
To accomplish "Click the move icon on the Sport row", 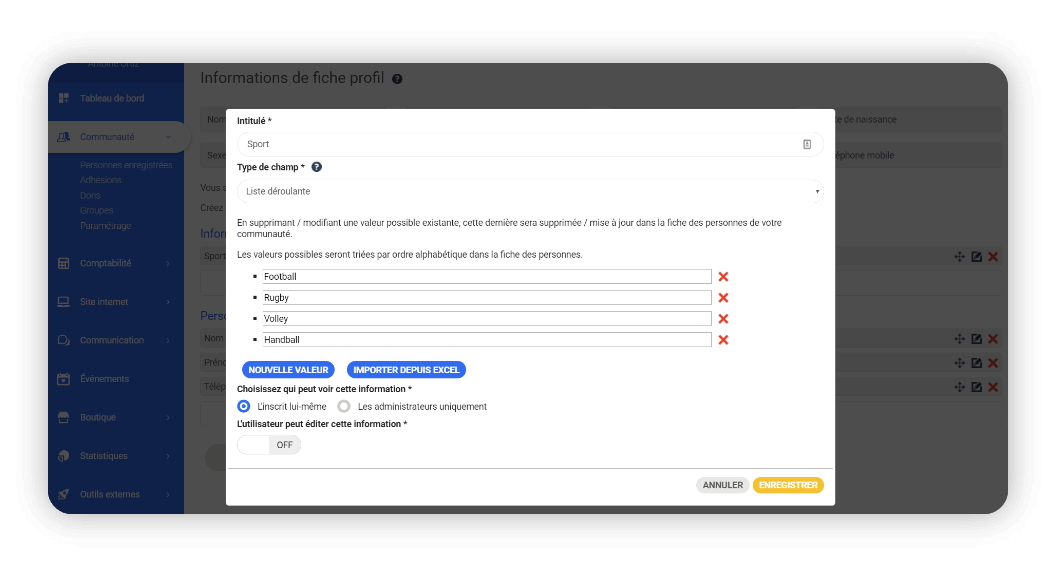I will tap(960, 257).
